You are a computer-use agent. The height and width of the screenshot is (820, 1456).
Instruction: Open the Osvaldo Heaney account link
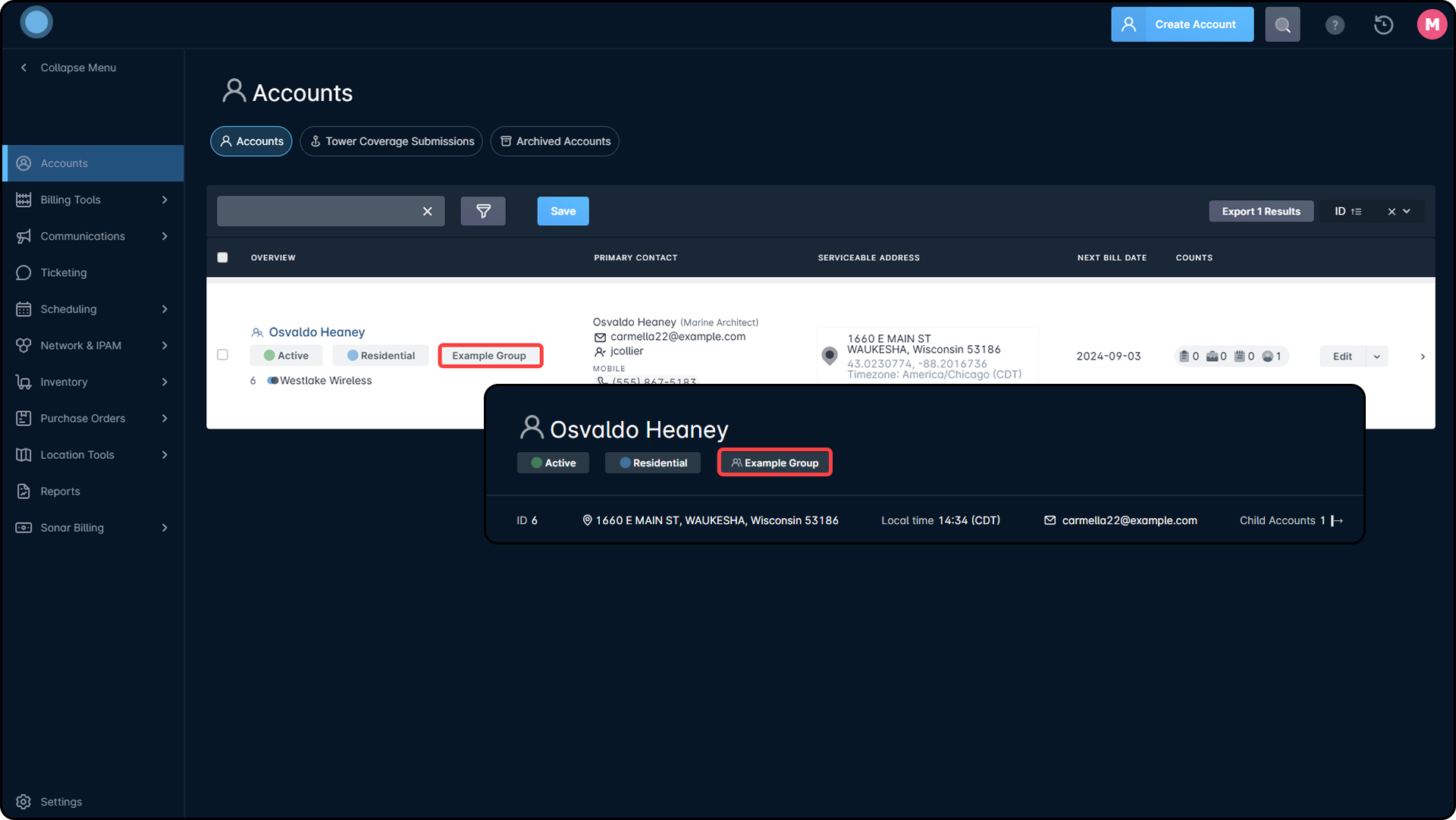pos(316,331)
